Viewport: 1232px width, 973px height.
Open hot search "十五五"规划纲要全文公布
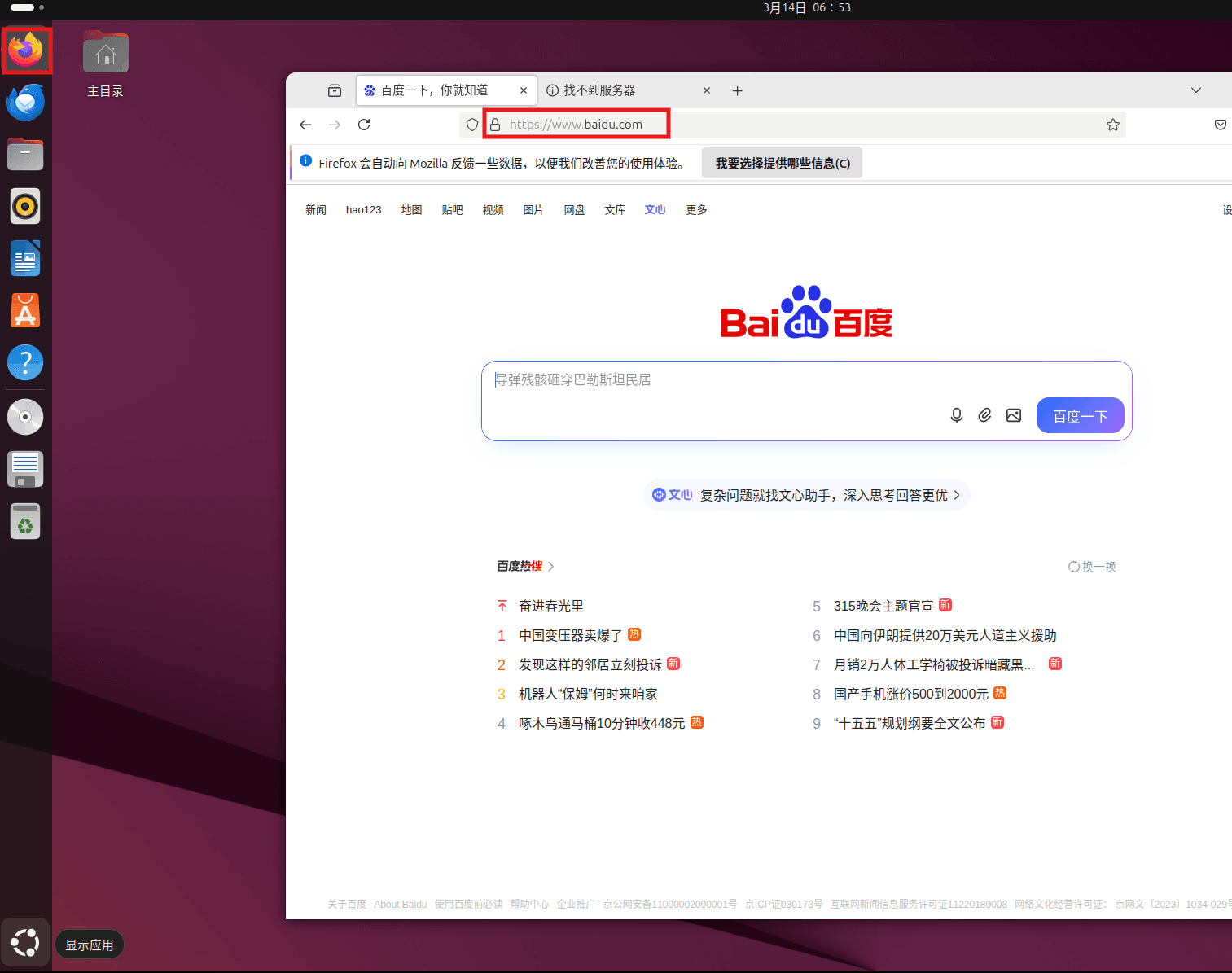click(910, 723)
